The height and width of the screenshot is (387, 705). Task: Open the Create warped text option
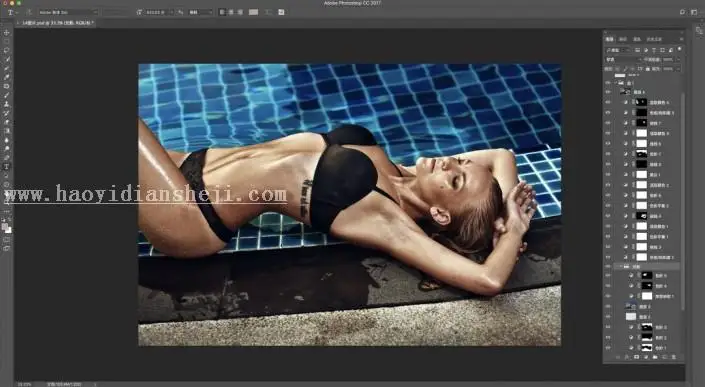(x=268, y=12)
